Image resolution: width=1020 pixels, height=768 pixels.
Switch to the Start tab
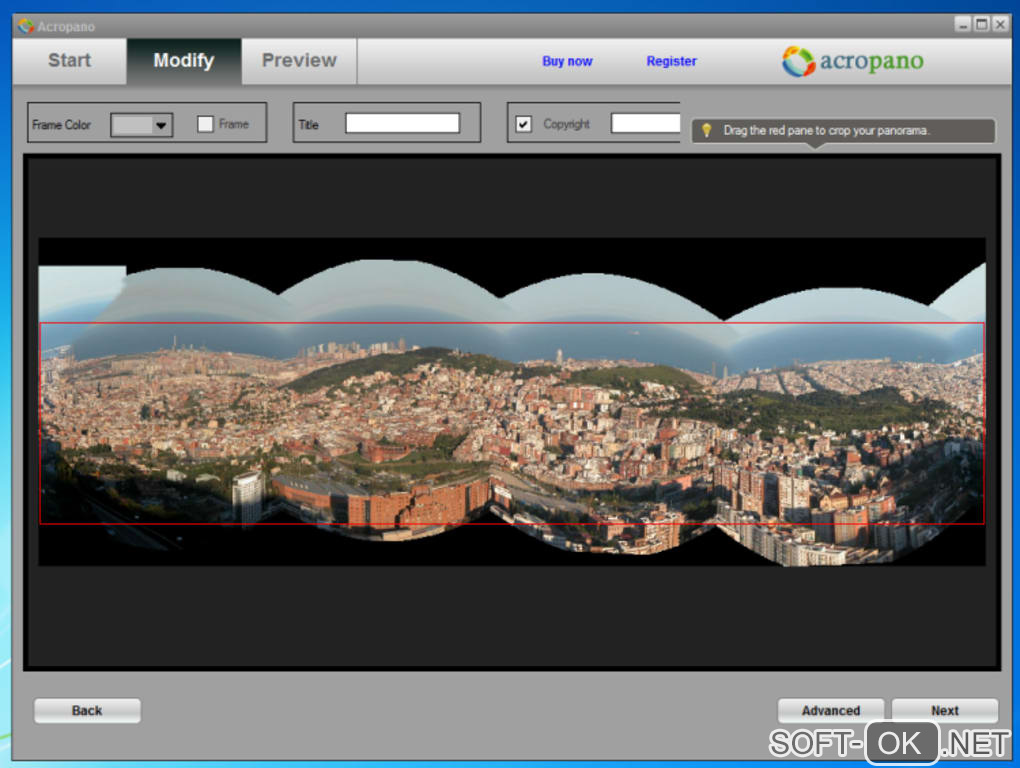pos(70,61)
